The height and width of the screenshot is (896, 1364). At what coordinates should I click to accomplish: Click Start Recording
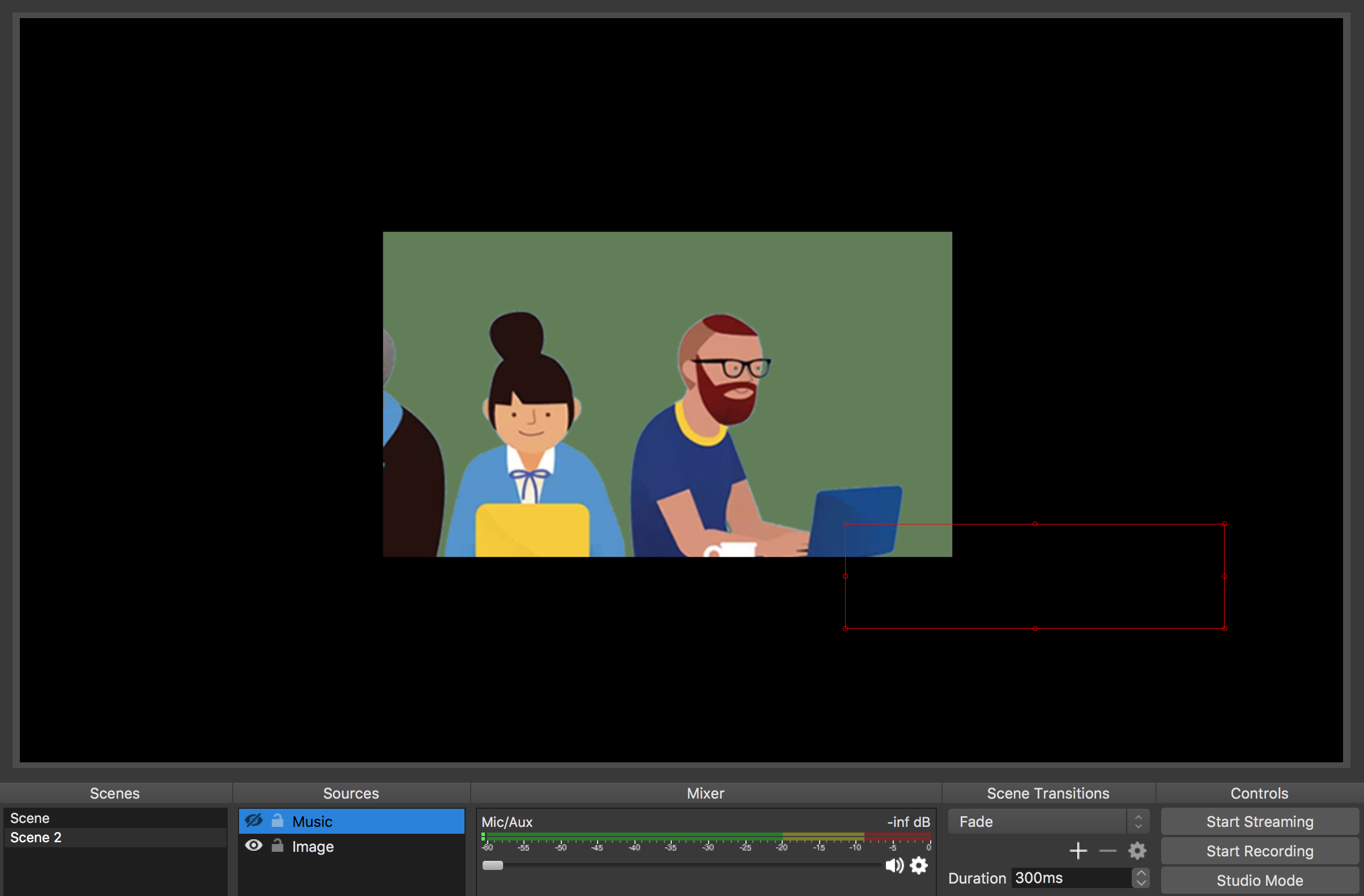[x=1259, y=851]
